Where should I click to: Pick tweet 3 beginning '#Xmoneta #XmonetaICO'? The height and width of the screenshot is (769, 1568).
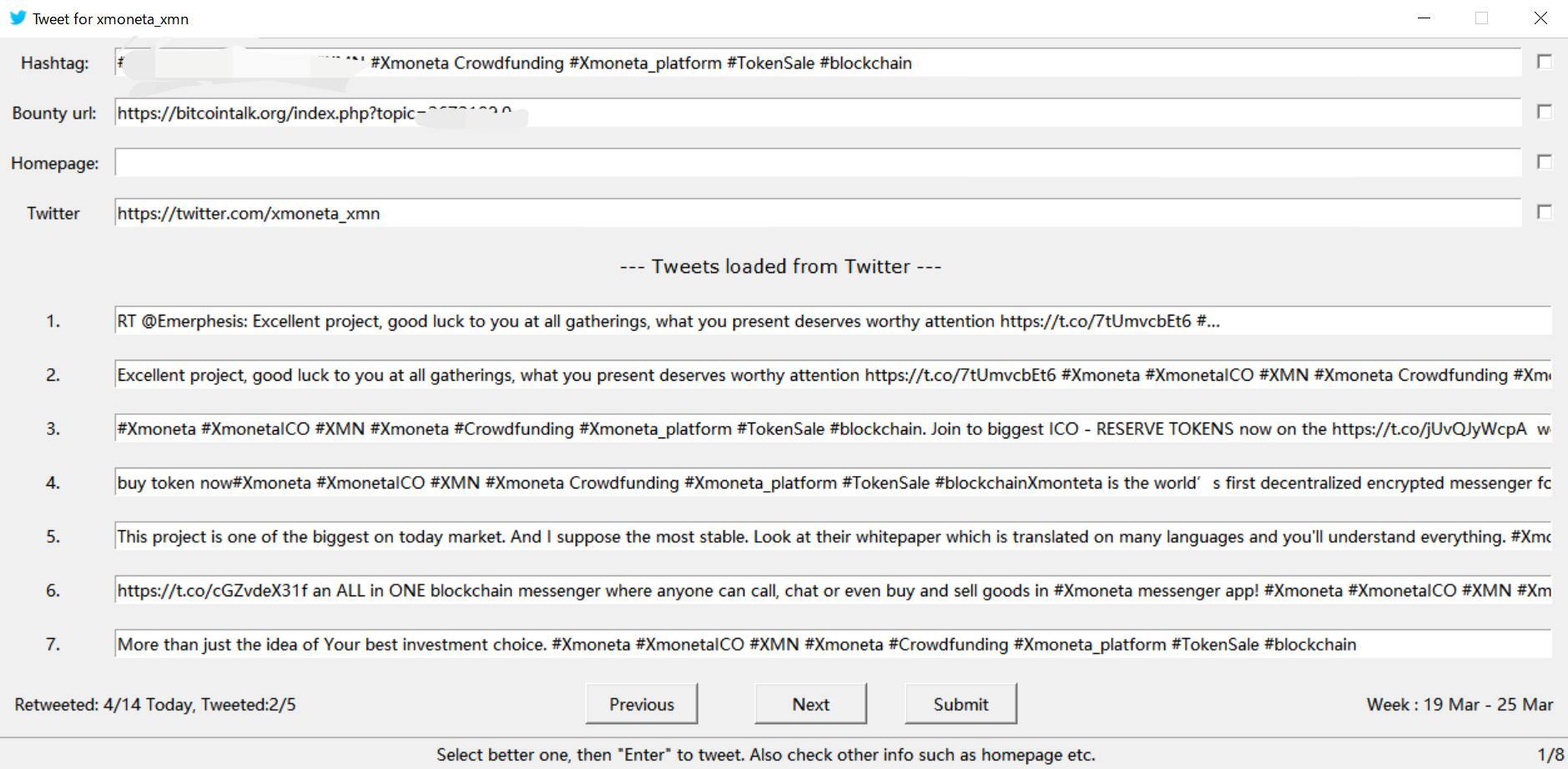833,428
